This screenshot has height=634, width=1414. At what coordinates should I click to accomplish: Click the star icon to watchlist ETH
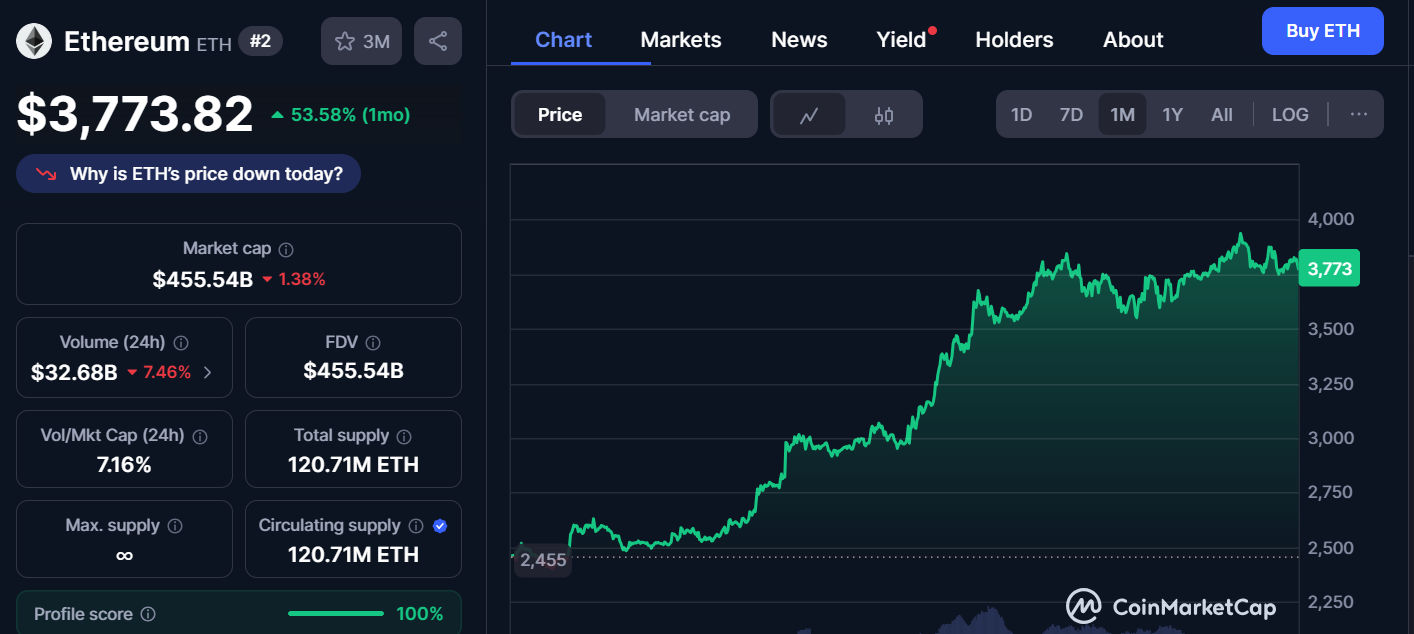[345, 41]
